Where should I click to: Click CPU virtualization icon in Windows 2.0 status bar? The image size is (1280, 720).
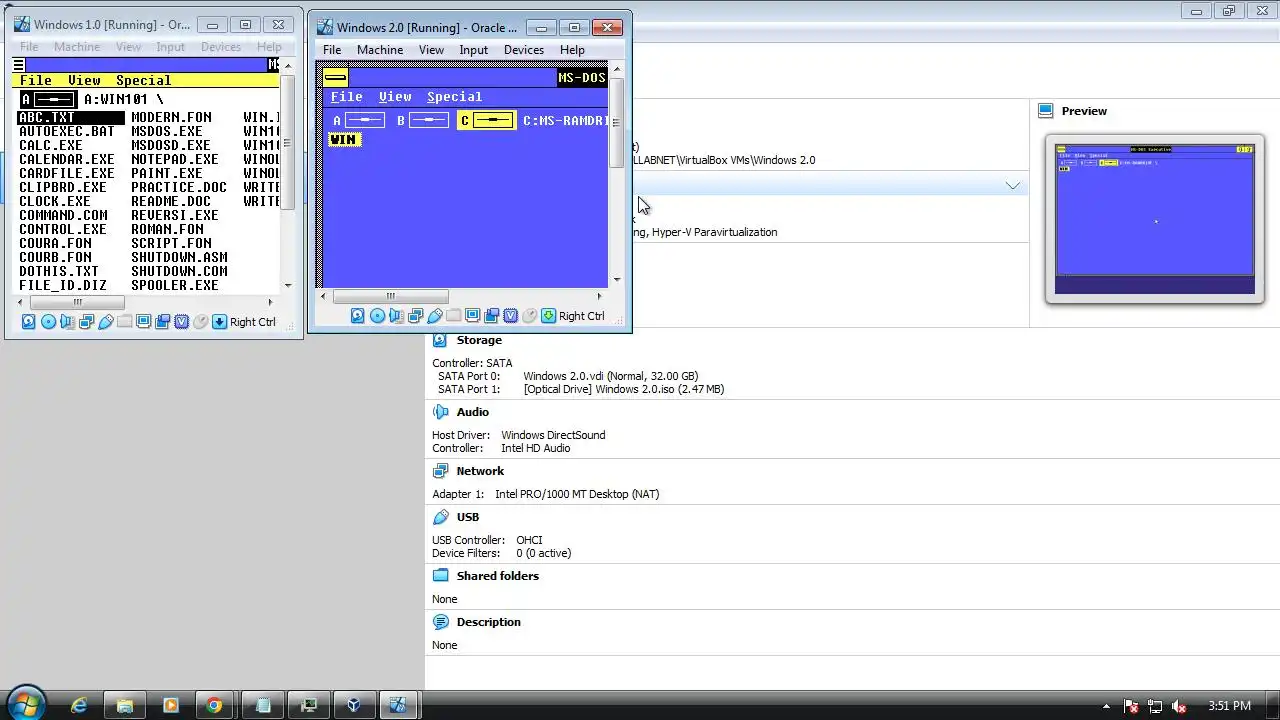510,316
